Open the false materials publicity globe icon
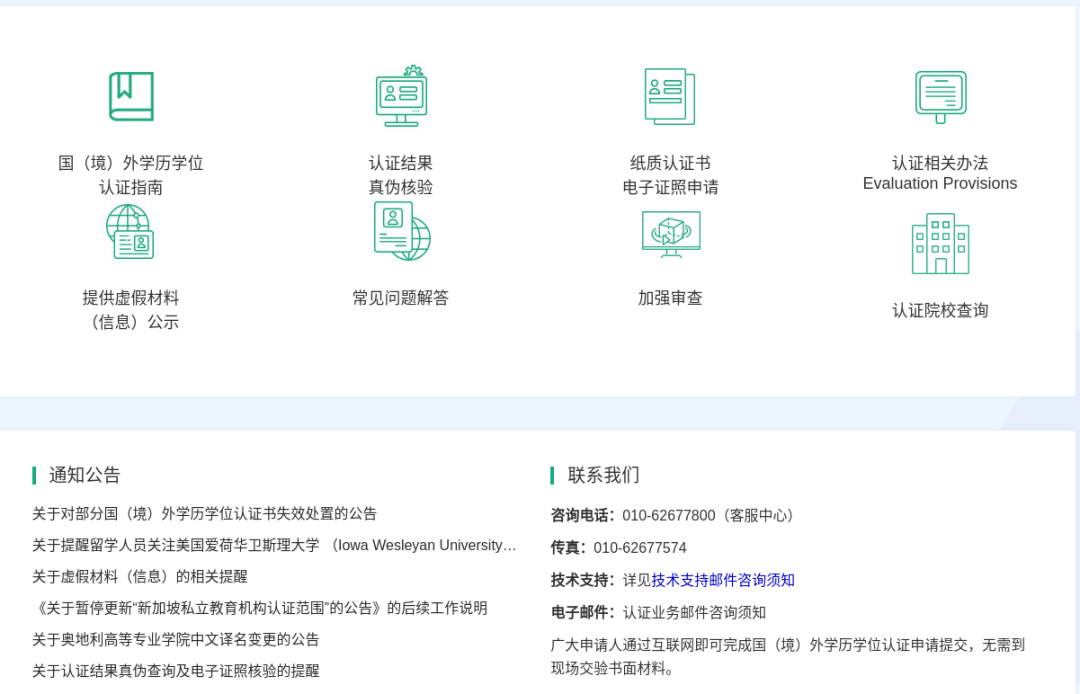Image resolution: width=1080 pixels, height=694 pixels. (131, 232)
